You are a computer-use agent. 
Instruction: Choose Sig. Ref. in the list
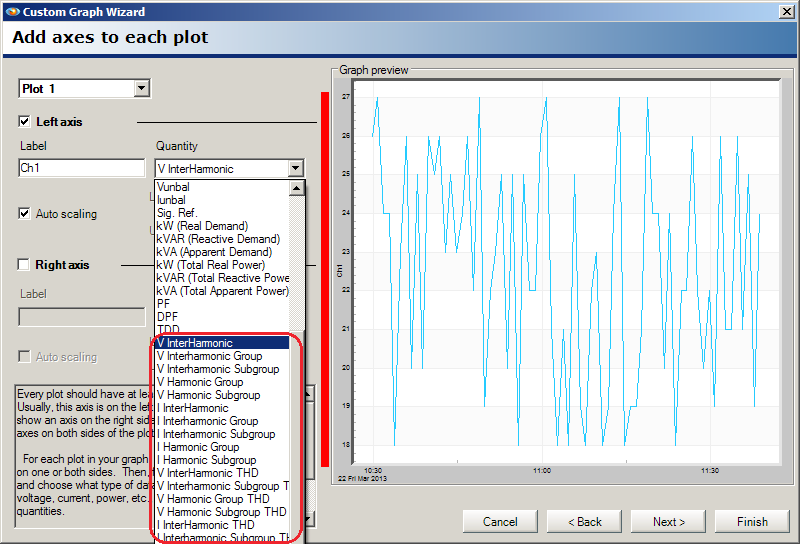point(222,213)
